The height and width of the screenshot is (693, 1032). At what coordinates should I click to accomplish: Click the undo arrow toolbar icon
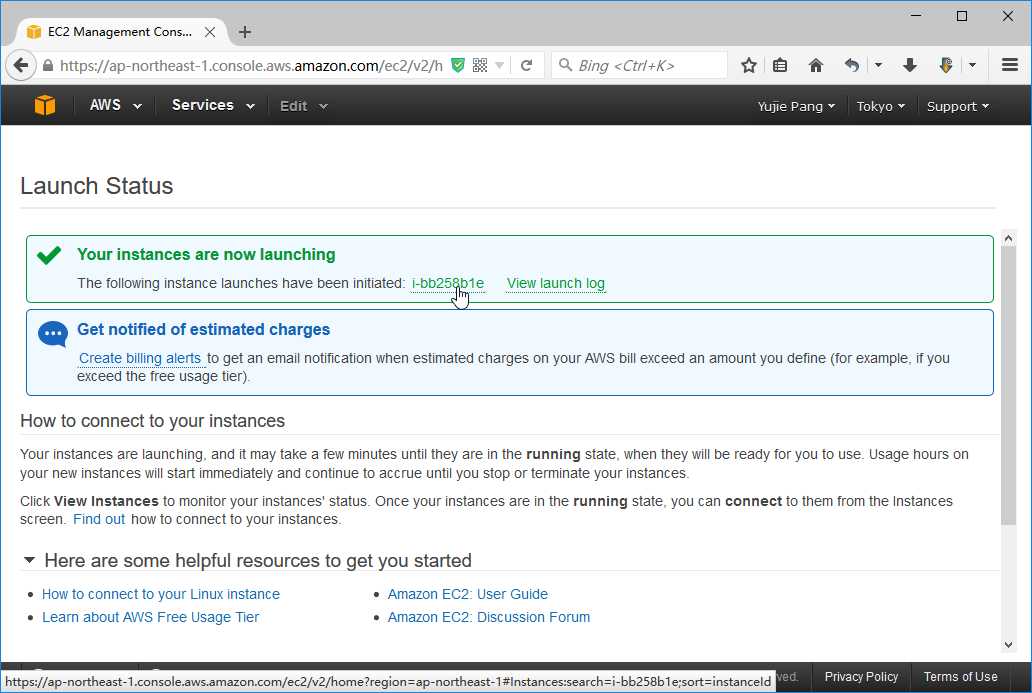point(852,65)
